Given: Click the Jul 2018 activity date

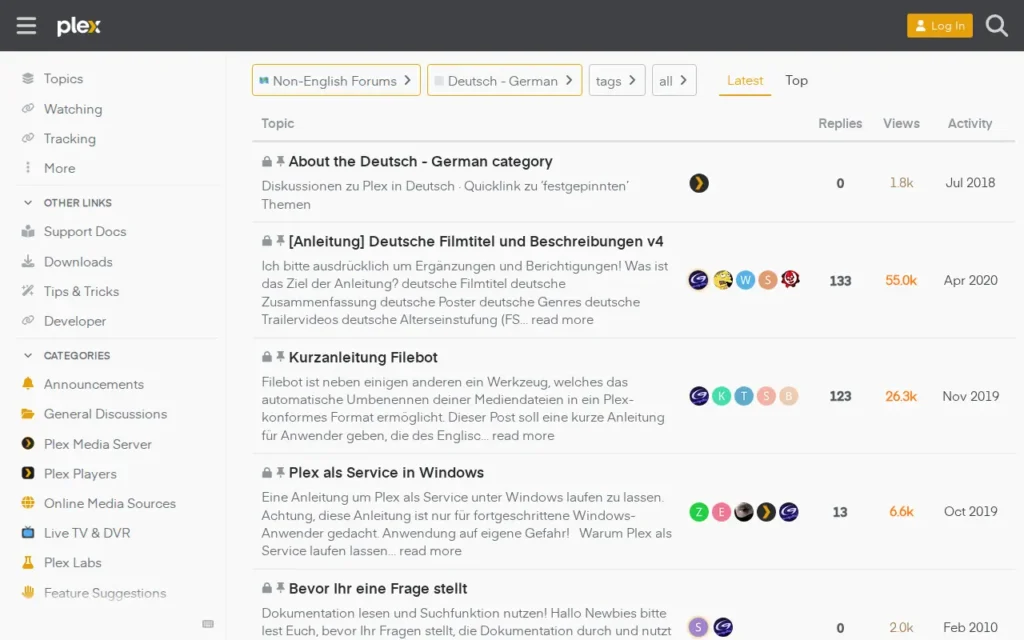Looking at the screenshot, I should click(970, 183).
